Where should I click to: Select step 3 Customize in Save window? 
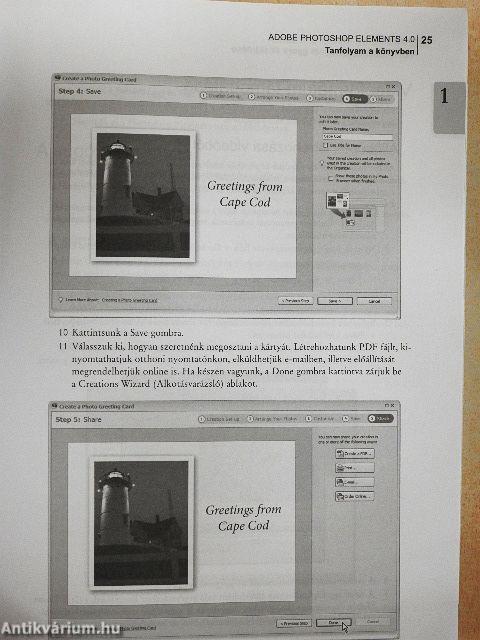tap(321, 98)
